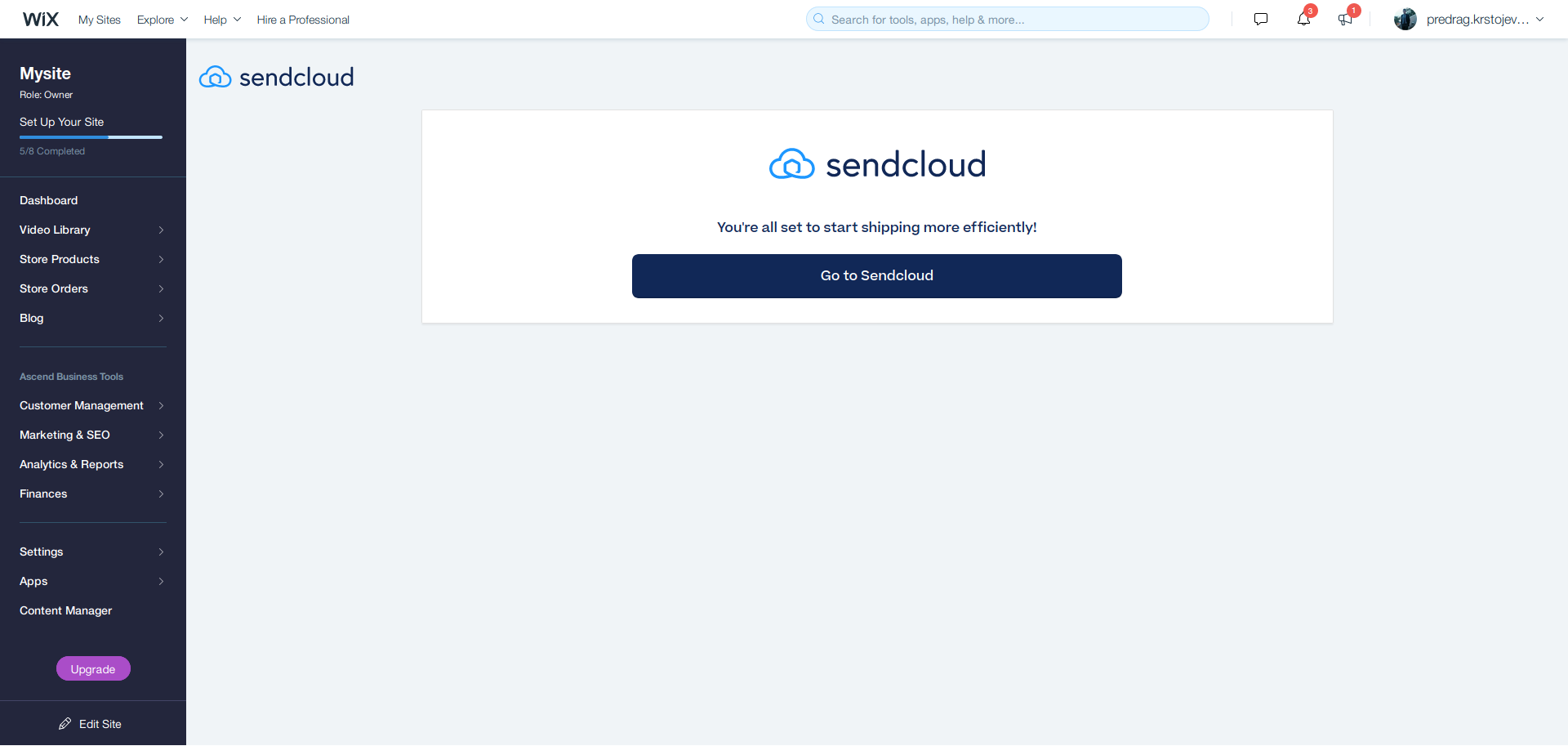The width and height of the screenshot is (1568, 746).
Task: Select Store Products sidebar item
Action: click(93, 259)
